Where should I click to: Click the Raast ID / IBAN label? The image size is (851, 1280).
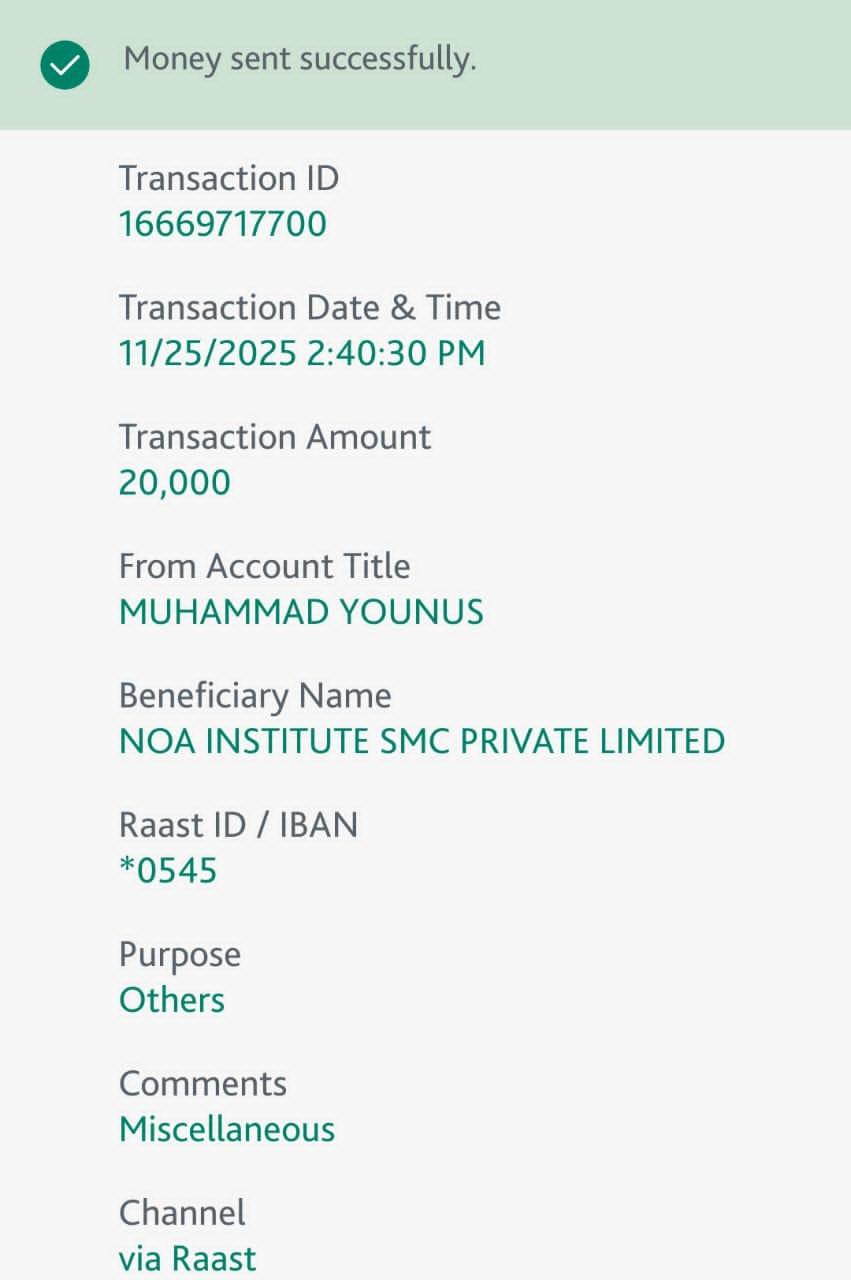click(x=238, y=825)
